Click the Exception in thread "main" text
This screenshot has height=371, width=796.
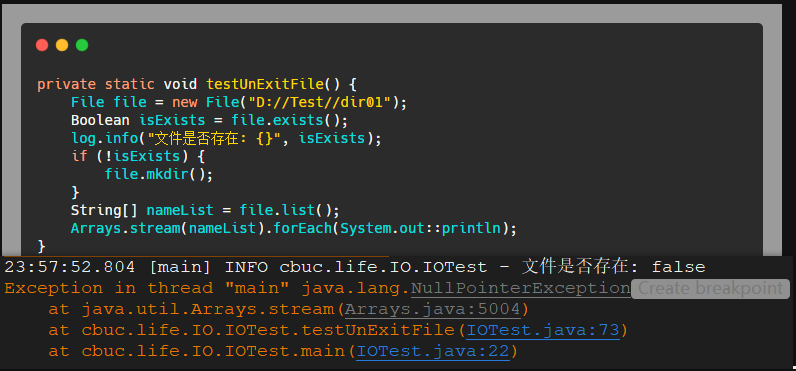[147, 288]
